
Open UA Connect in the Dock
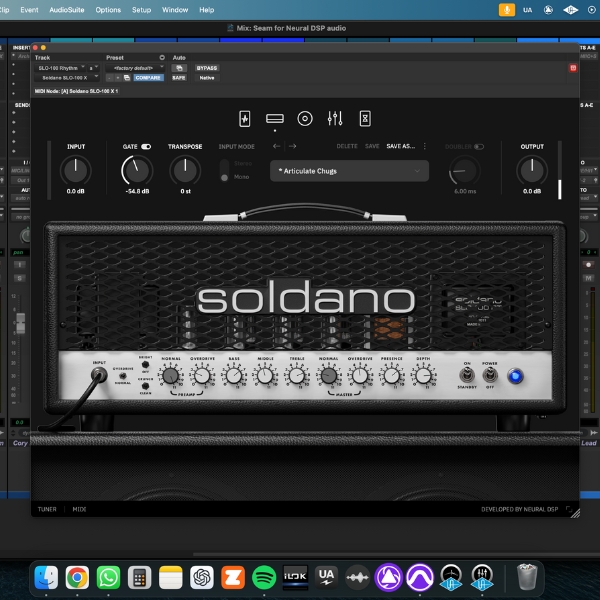point(326,577)
